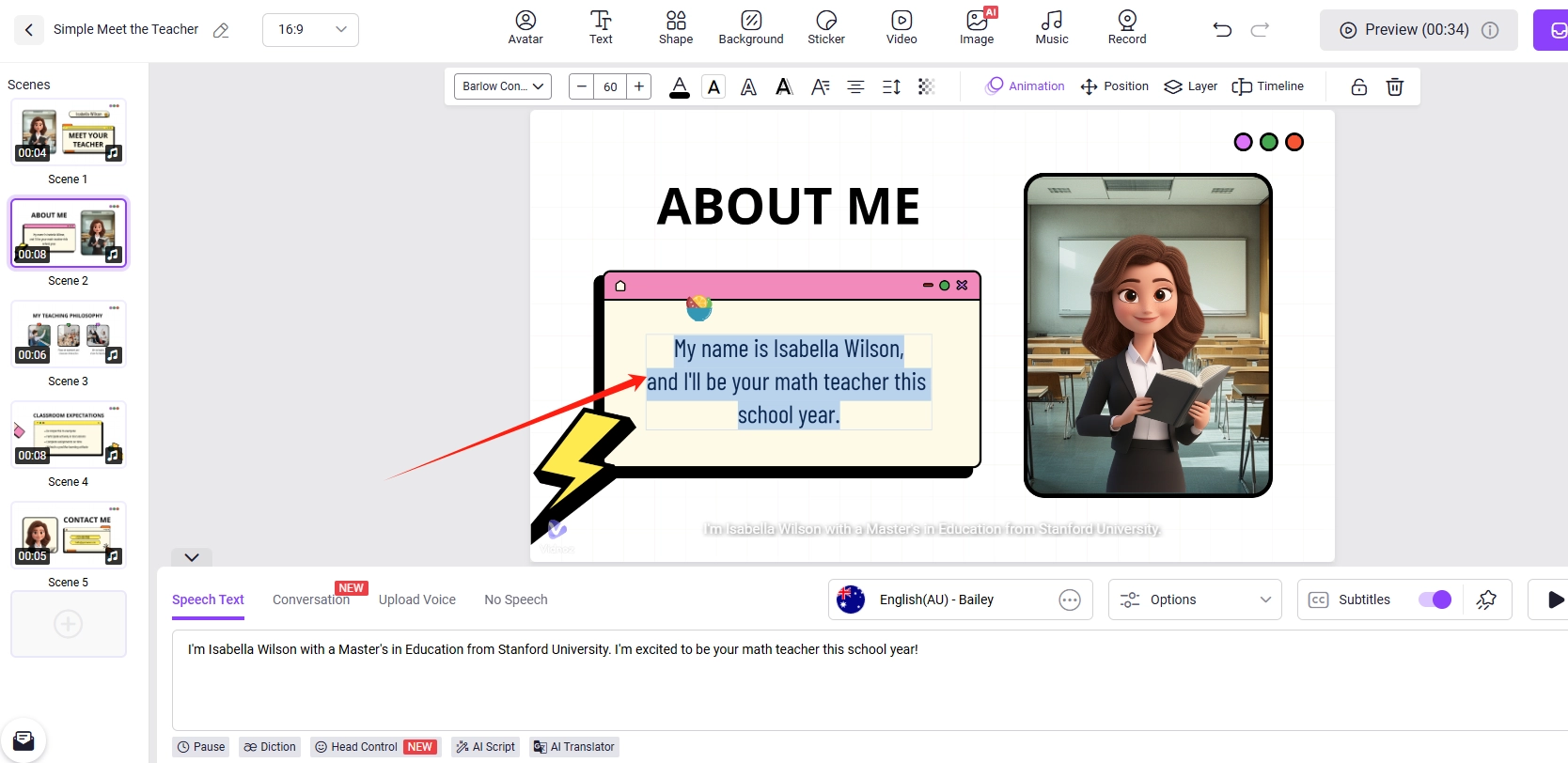Click the Record tool icon

tap(1126, 27)
